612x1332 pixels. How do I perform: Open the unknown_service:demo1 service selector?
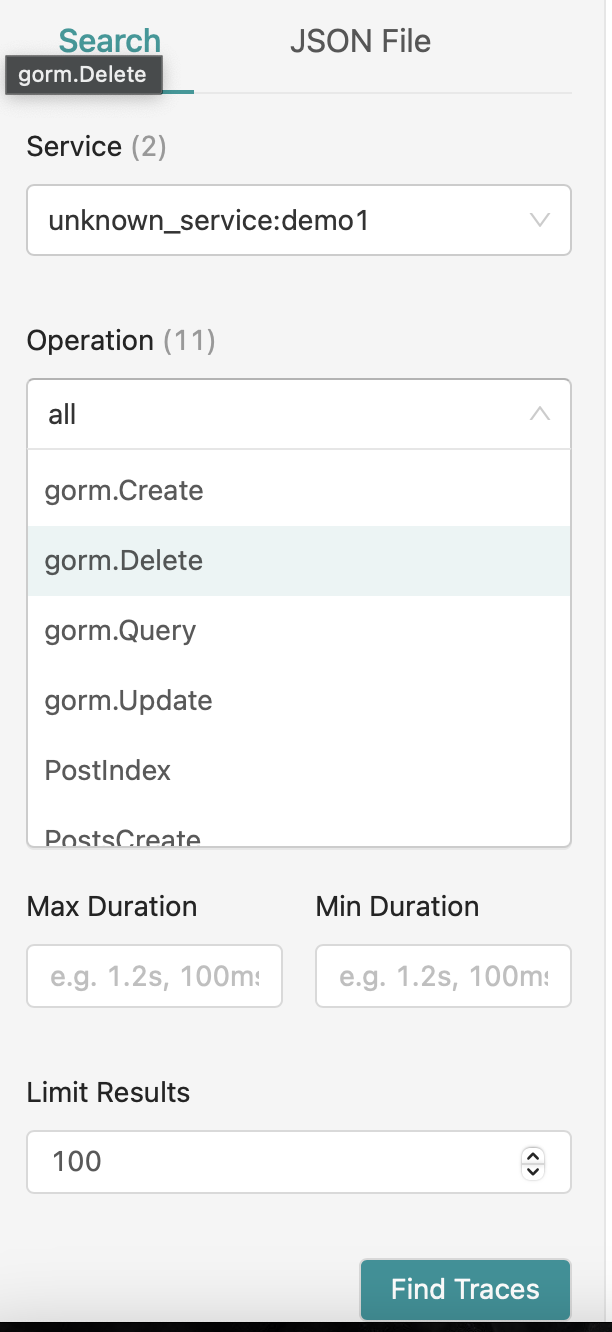point(299,220)
